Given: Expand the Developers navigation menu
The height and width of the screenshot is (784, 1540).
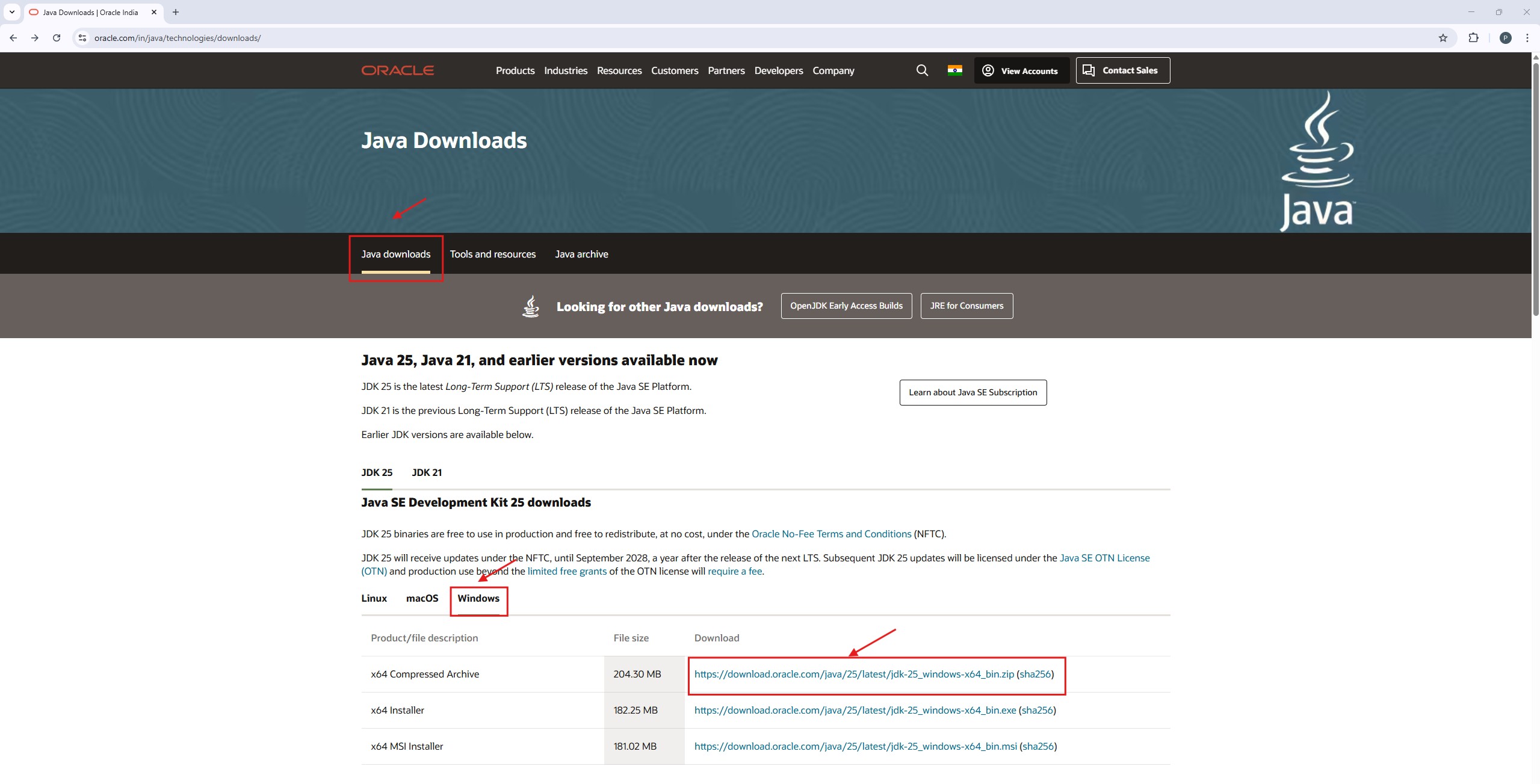Looking at the screenshot, I should pos(778,70).
